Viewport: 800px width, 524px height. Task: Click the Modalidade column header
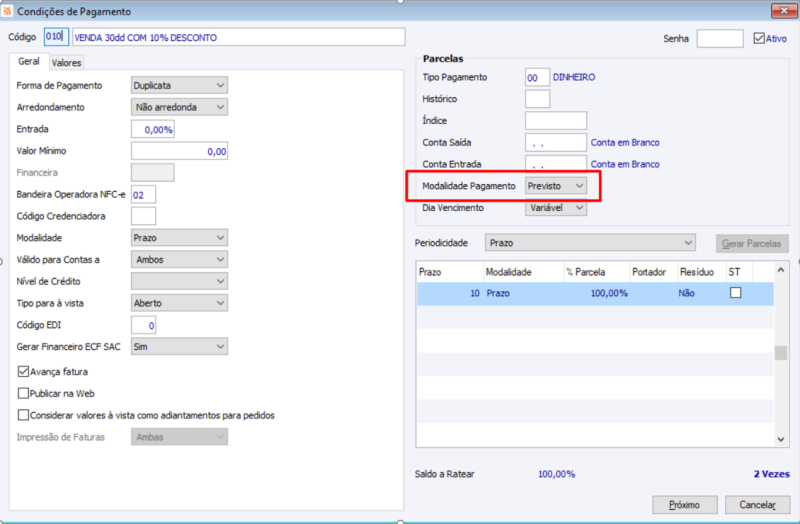(523, 272)
